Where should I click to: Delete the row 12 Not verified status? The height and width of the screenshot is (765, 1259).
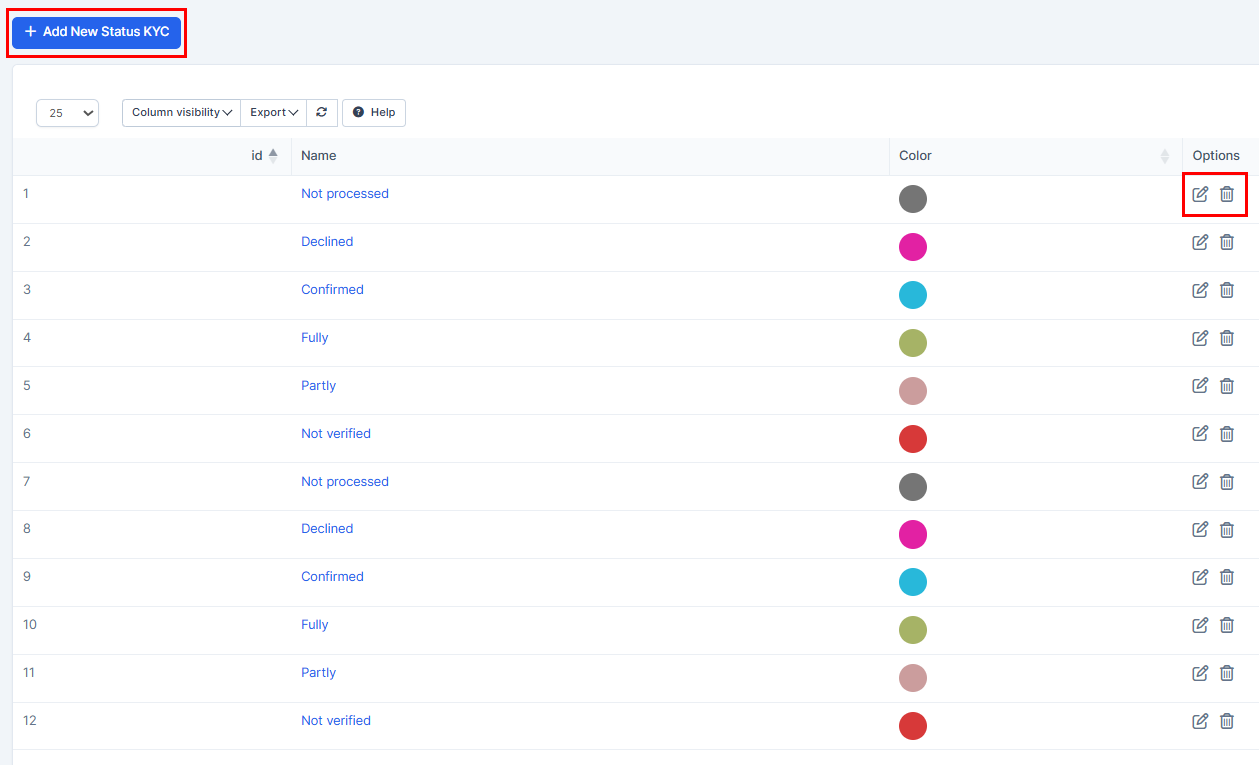click(x=1227, y=721)
